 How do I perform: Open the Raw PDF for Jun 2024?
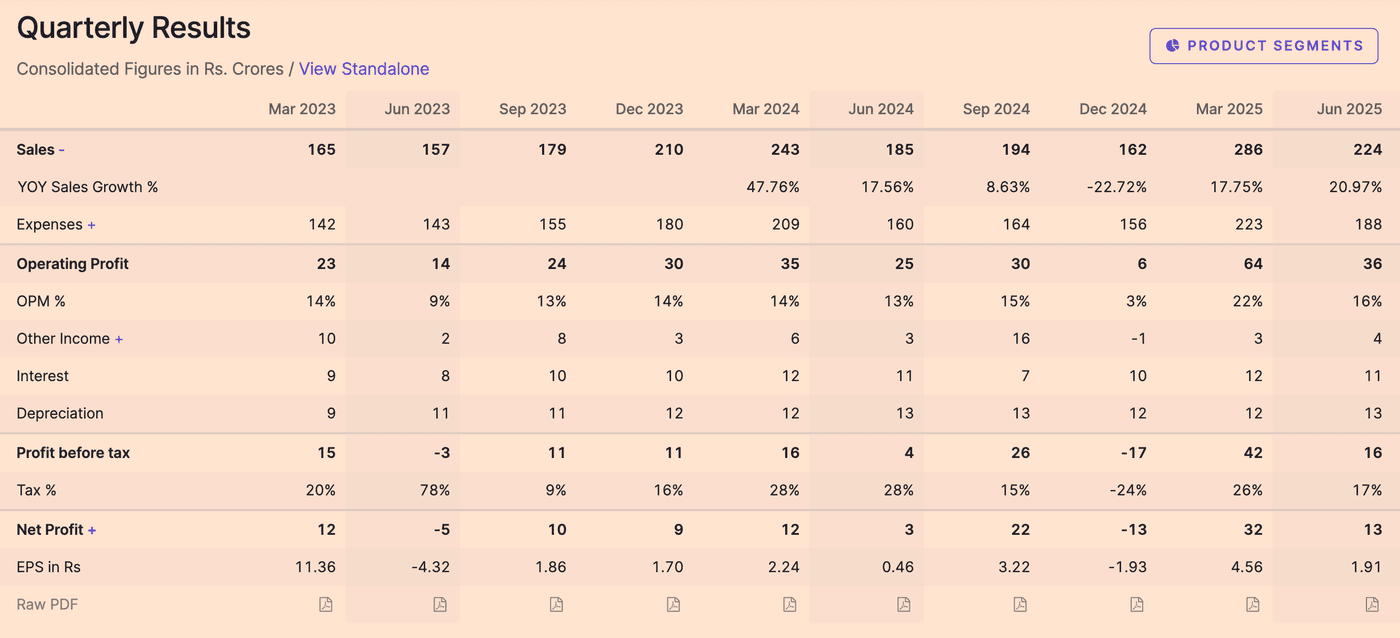pos(904,604)
